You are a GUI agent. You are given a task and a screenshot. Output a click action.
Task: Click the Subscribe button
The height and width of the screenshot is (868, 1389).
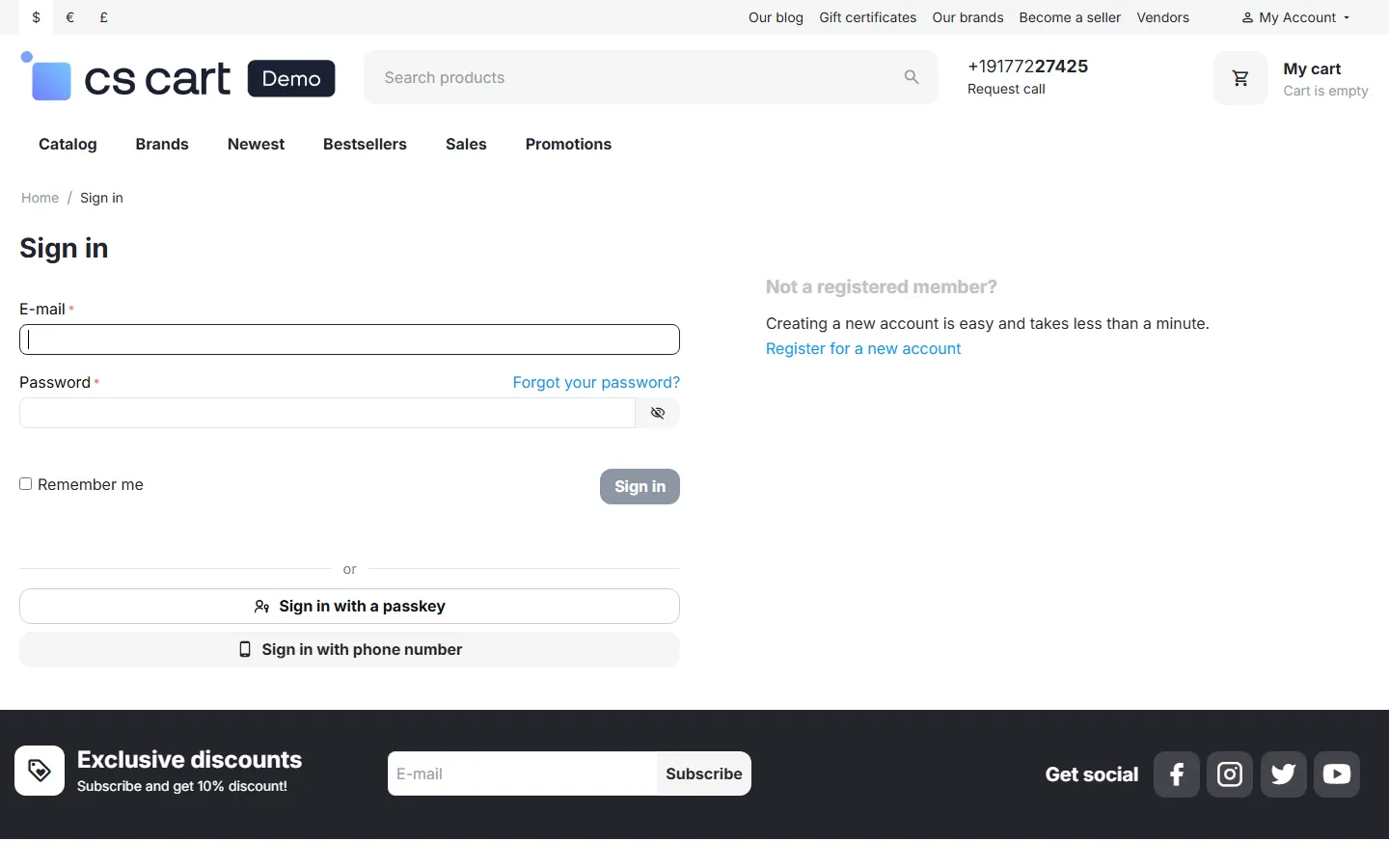[x=704, y=773]
